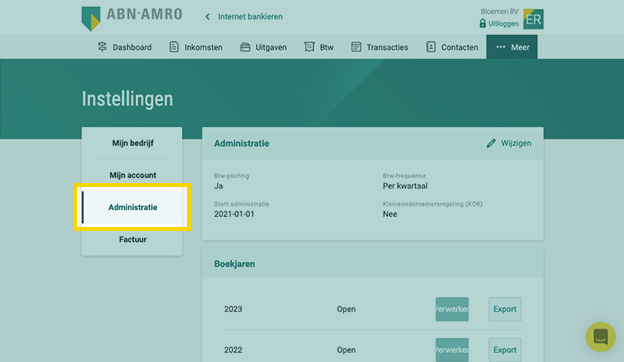Click the lock icon next to Uitloggen
The height and width of the screenshot is (362, 624).
pos(482,23)
